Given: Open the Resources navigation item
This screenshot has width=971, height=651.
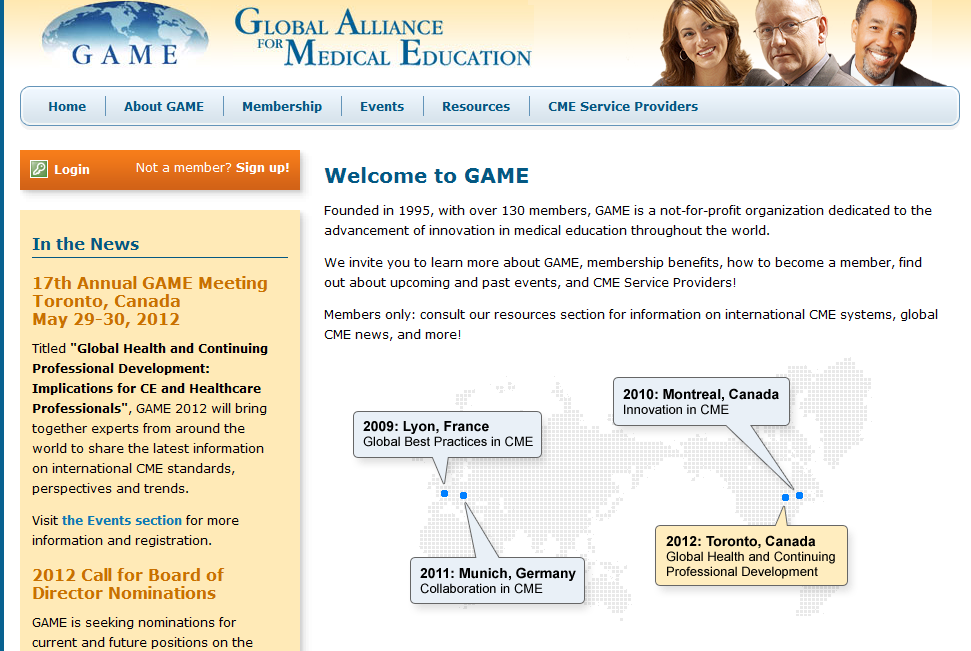Looking at the screenshot, I should tap(476, 107).
